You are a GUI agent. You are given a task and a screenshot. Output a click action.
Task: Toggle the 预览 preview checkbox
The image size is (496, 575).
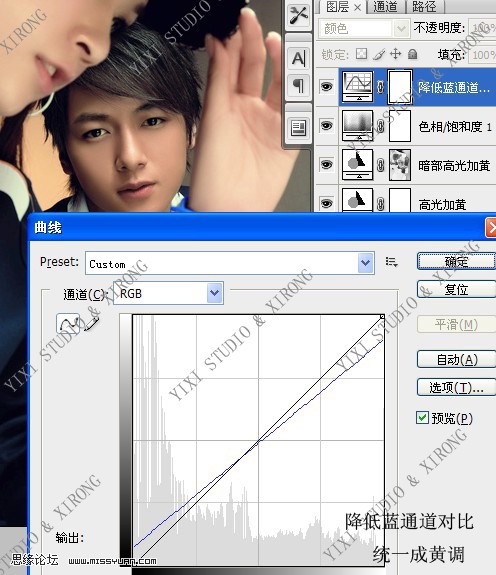pos(422,417)
